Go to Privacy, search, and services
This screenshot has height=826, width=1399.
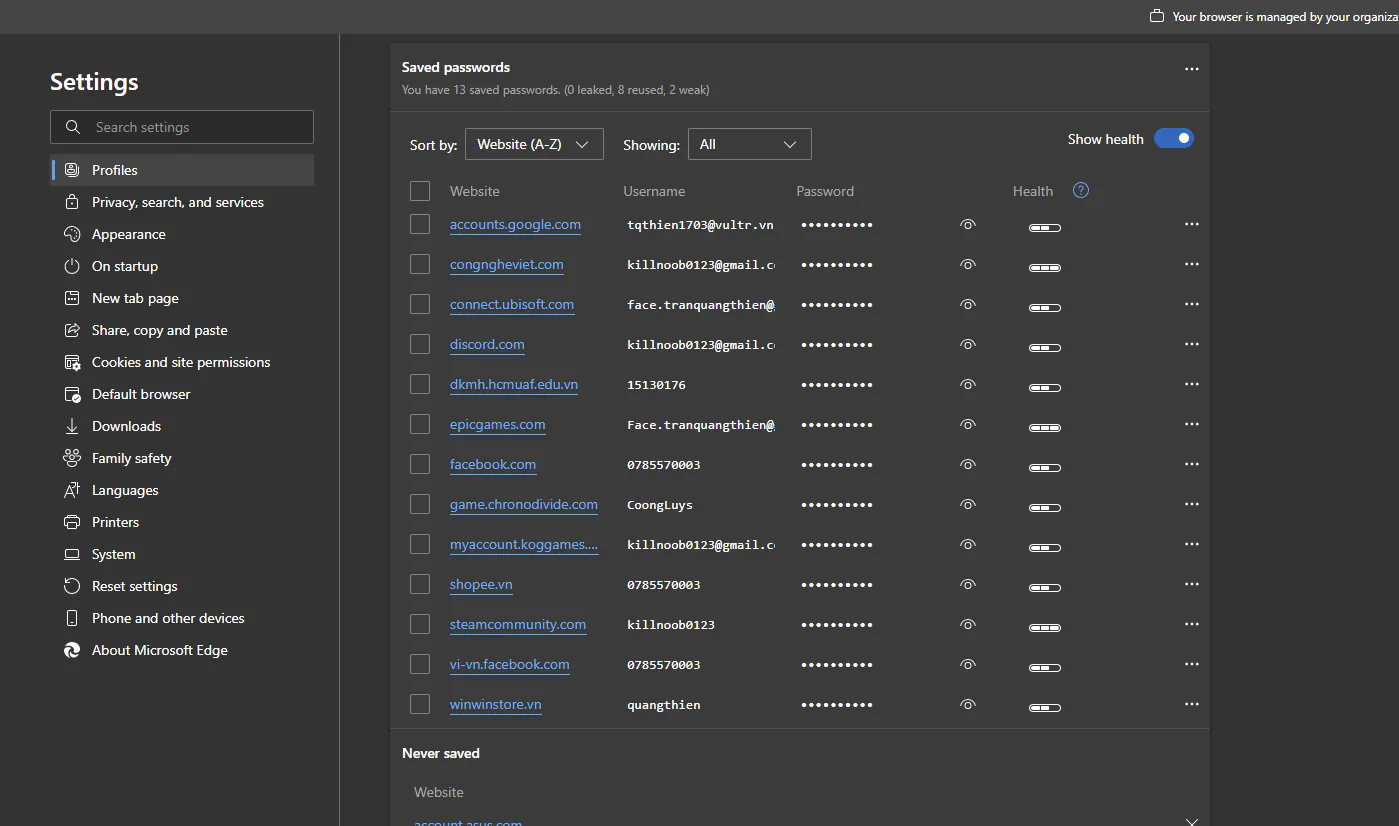click(183, 202)
